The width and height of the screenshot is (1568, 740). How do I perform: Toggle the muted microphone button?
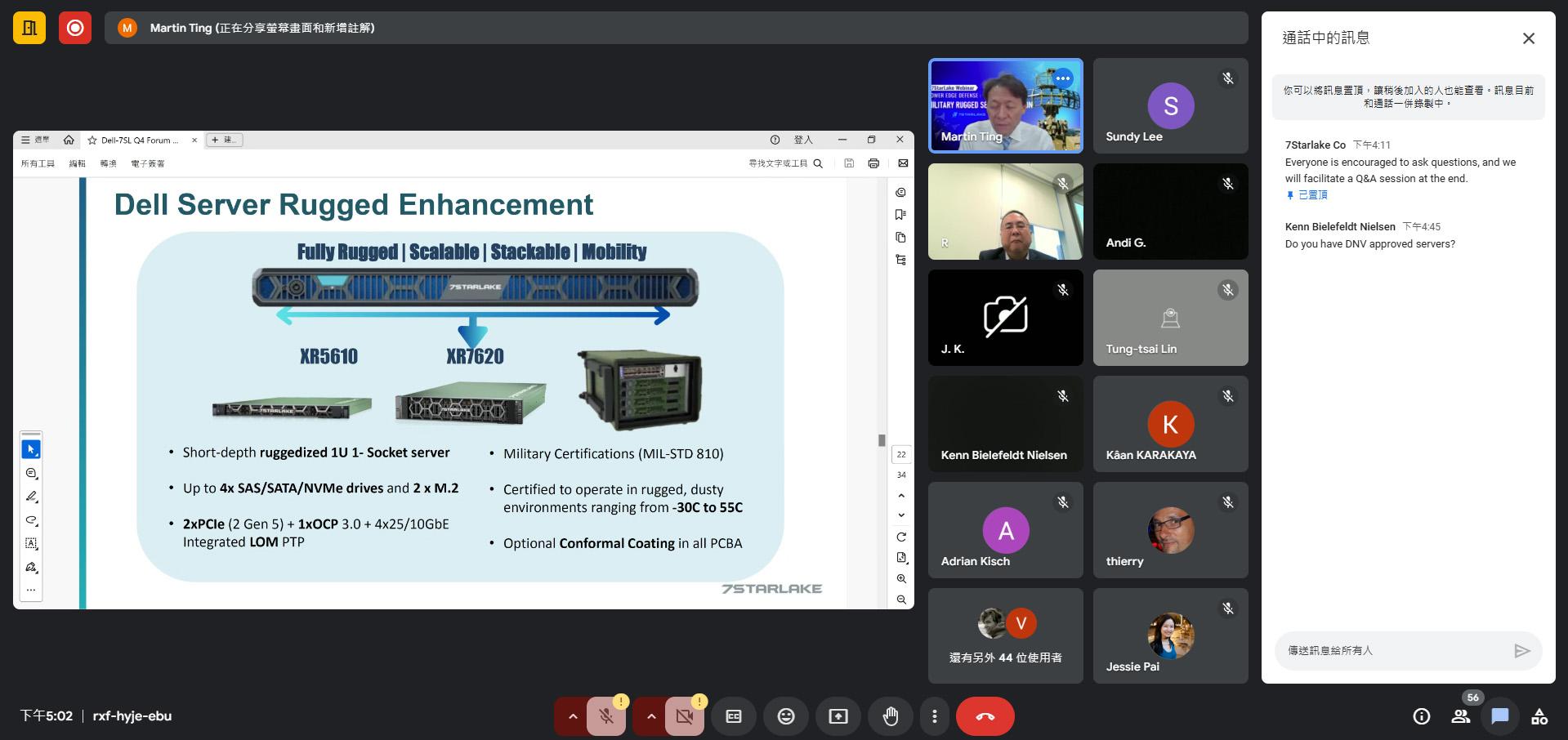(605, 716)
